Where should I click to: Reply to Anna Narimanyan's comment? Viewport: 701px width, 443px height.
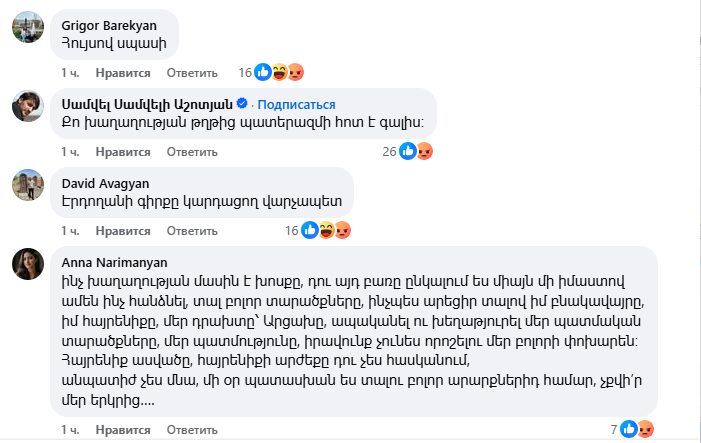(x=192, y=430)
